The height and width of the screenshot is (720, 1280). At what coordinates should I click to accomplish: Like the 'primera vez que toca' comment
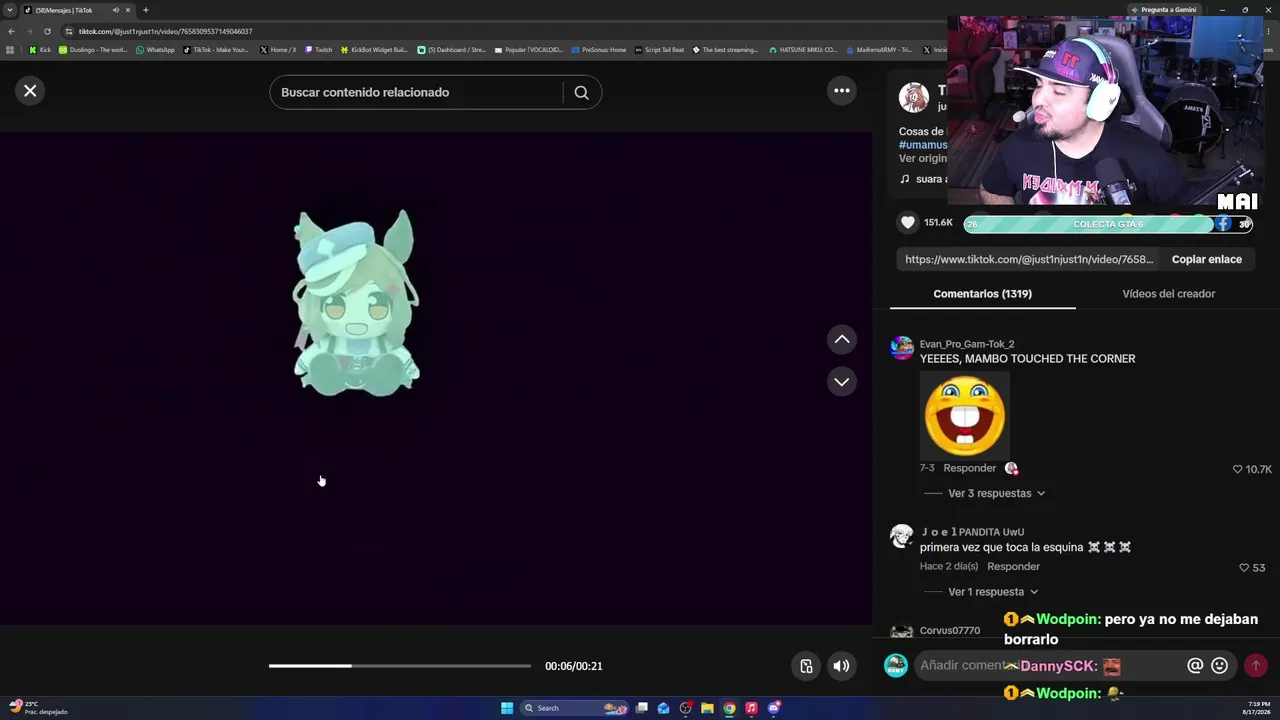coord(1244,567)
